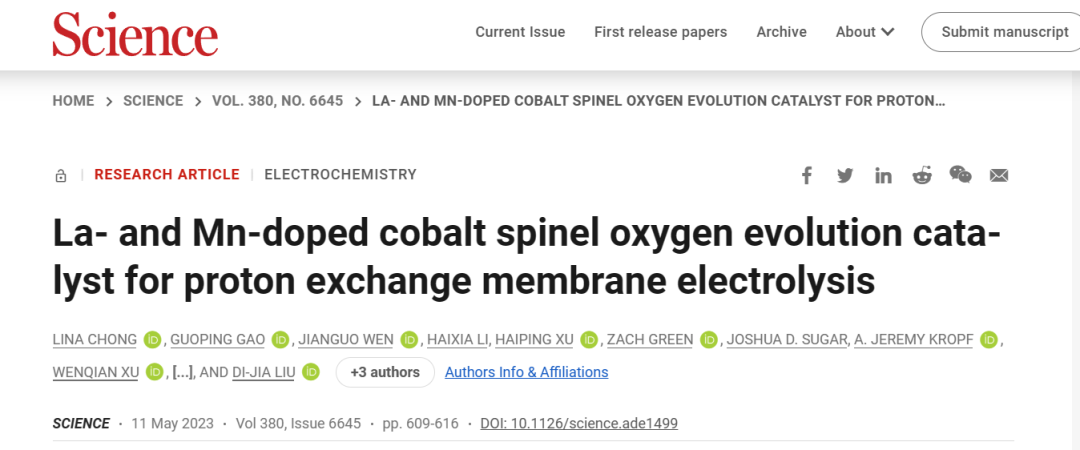
Task: Expand the About dropdown menu
Action: [x=864, y=32]
